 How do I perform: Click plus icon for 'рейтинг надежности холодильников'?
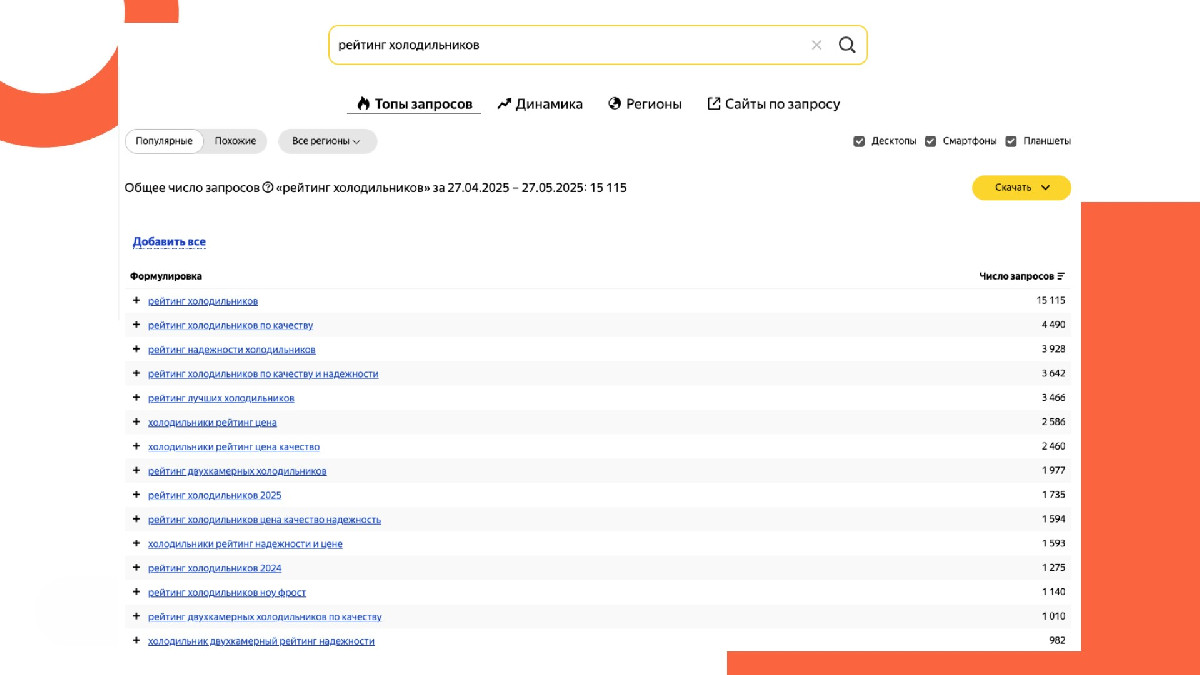(x=136, y=350)
